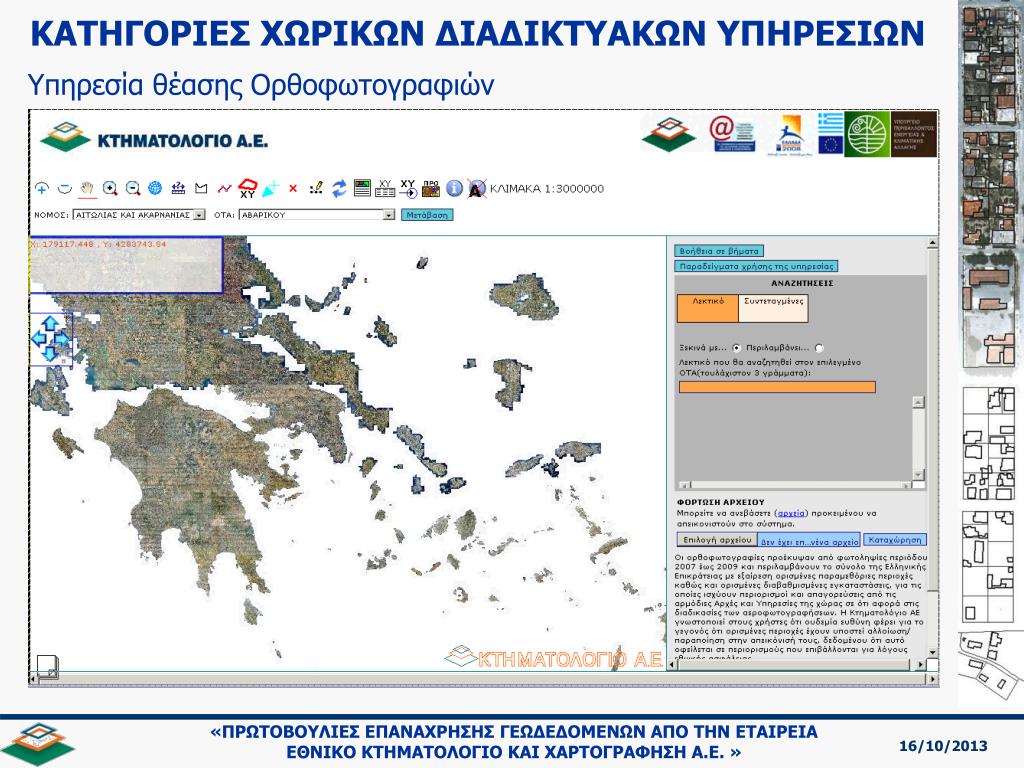Screen dimensions: 1024x768
Task: Select the cyan triangle add-point tool
Action: click(270, 189)
